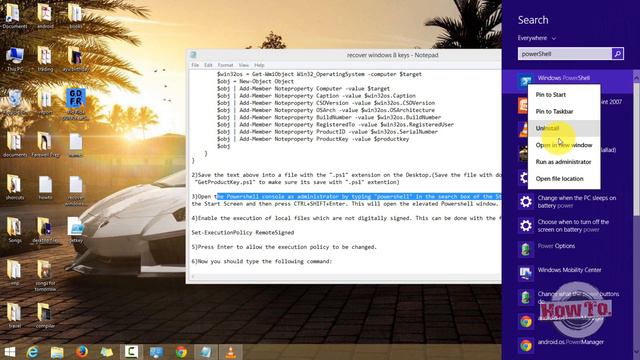This screenshot has width=640, height=360.
Task: Focus the powerShell search text box
Action: pyautogui.click(x=565, y=53)
